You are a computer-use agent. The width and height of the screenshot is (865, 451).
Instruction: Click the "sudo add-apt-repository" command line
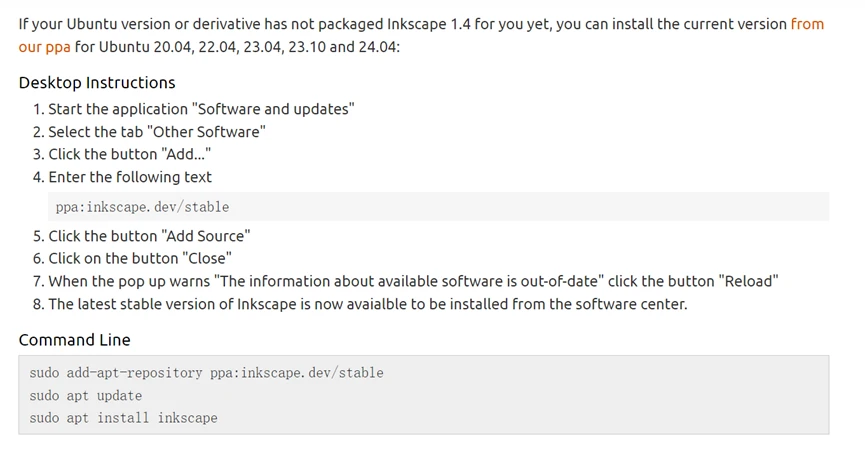206,373
